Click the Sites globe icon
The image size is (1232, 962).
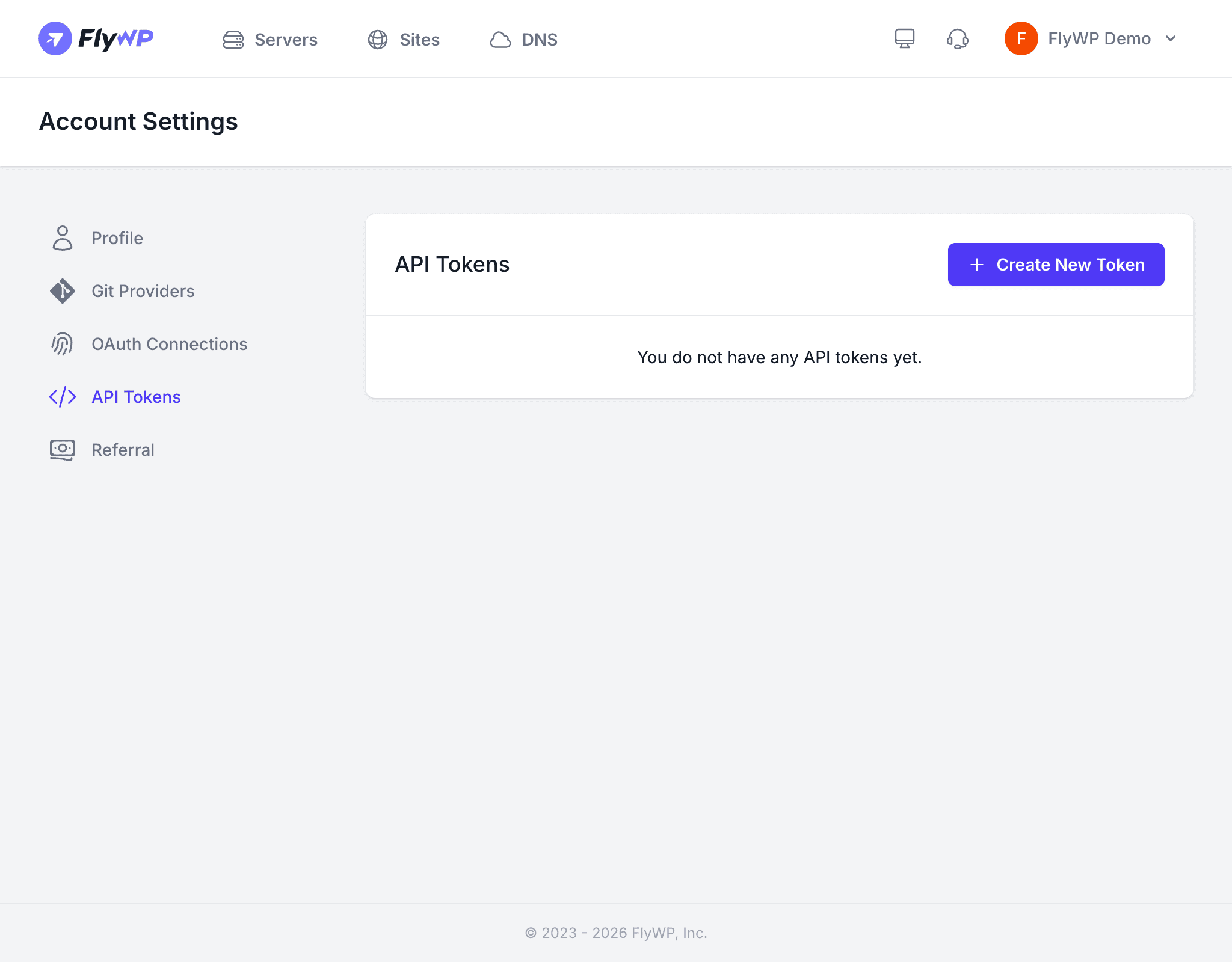[378, 40]
